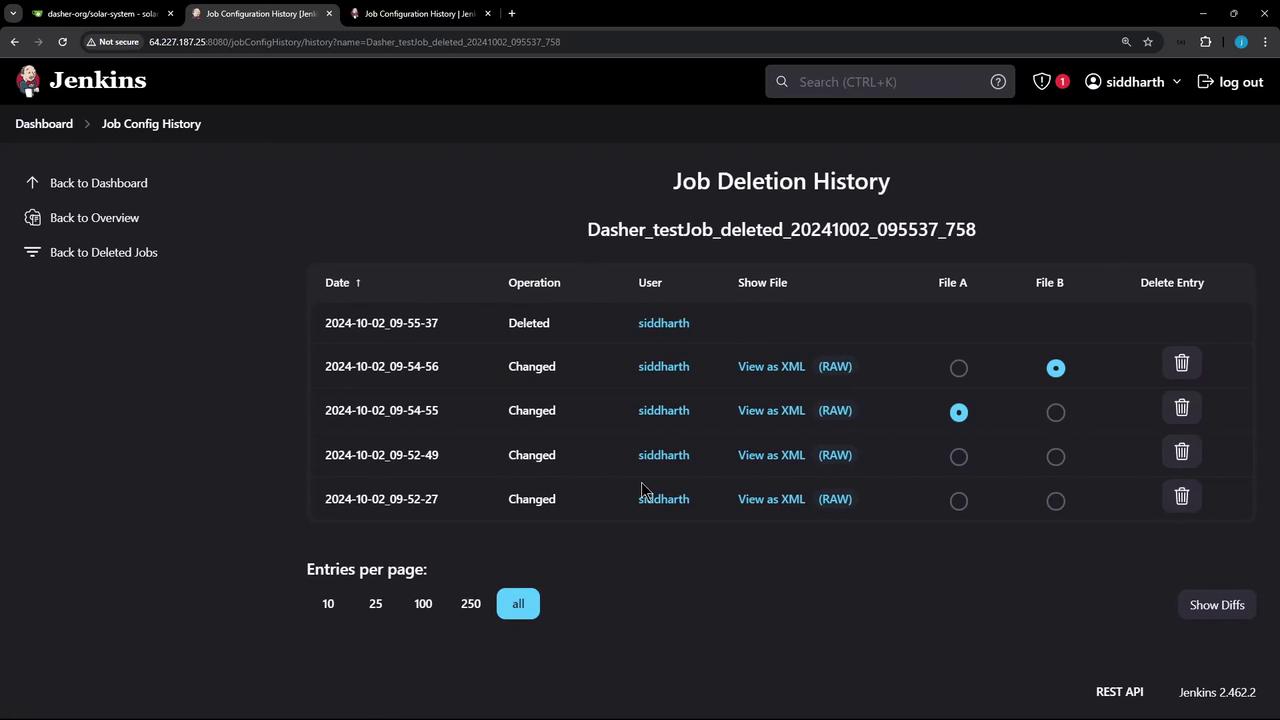Set entries per page to 25
1280x720 pixels.
(375, 604)
